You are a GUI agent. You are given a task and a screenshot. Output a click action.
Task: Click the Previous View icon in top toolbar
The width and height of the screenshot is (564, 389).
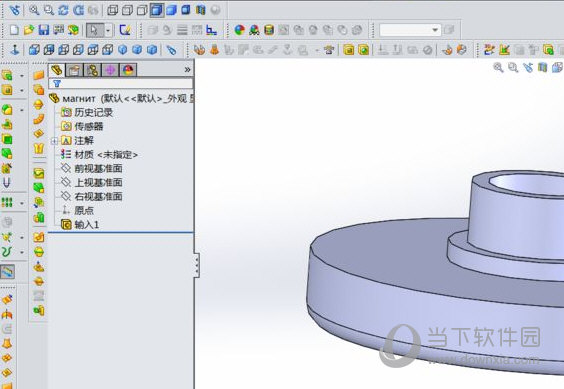point(14,10)
